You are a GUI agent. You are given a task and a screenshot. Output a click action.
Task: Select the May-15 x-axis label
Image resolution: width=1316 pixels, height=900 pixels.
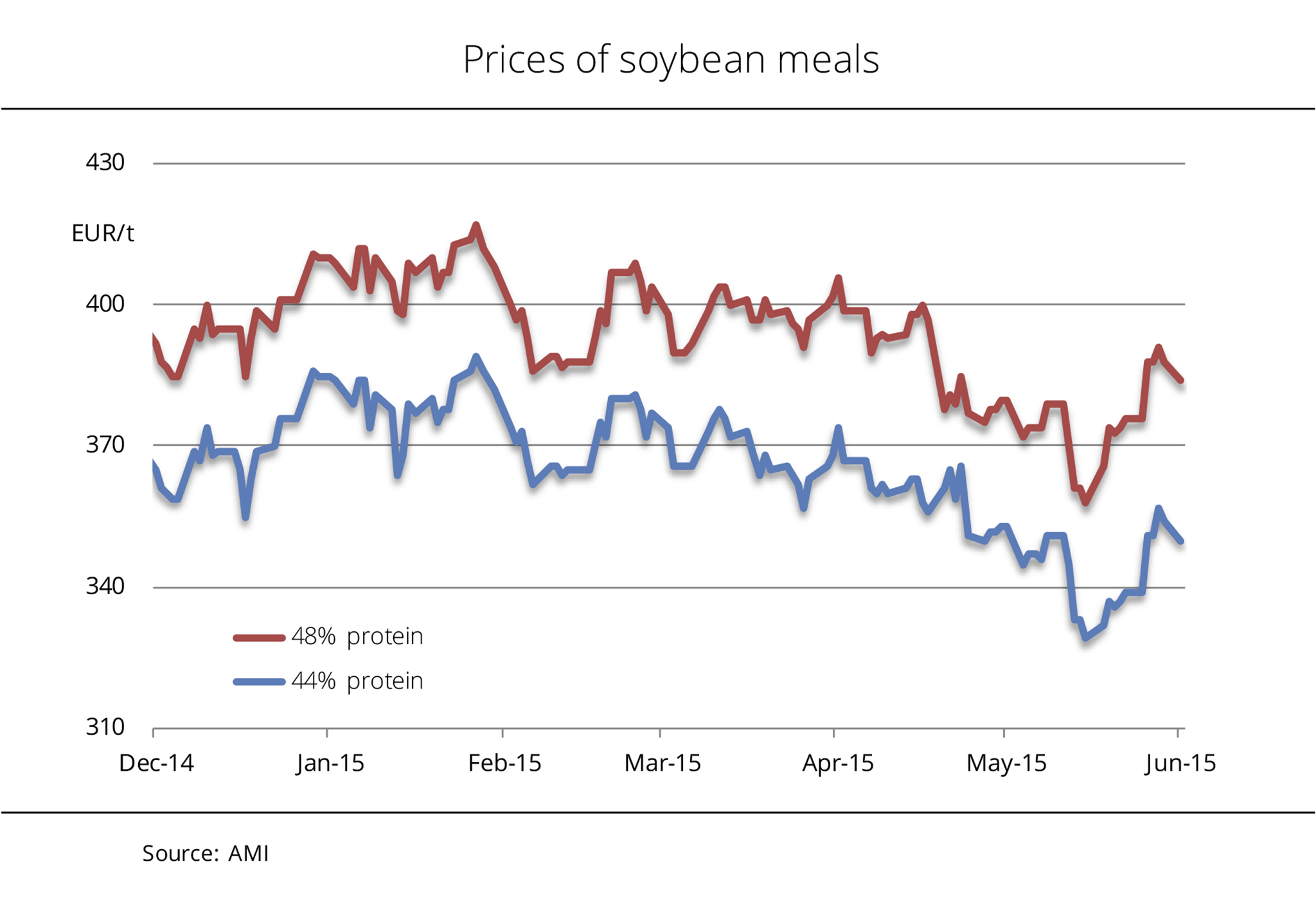(x=1006, y=763)
